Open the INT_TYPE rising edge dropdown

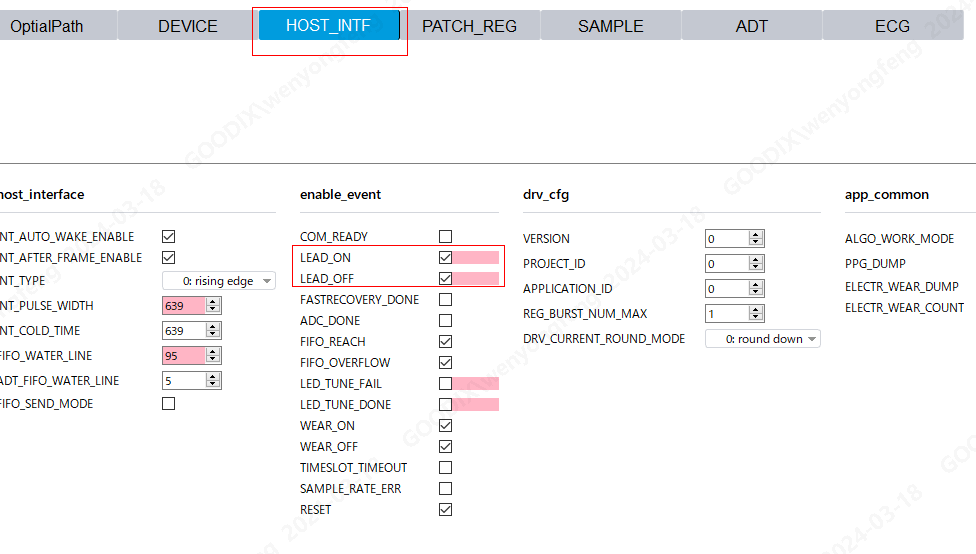click(x=218, y=281)
